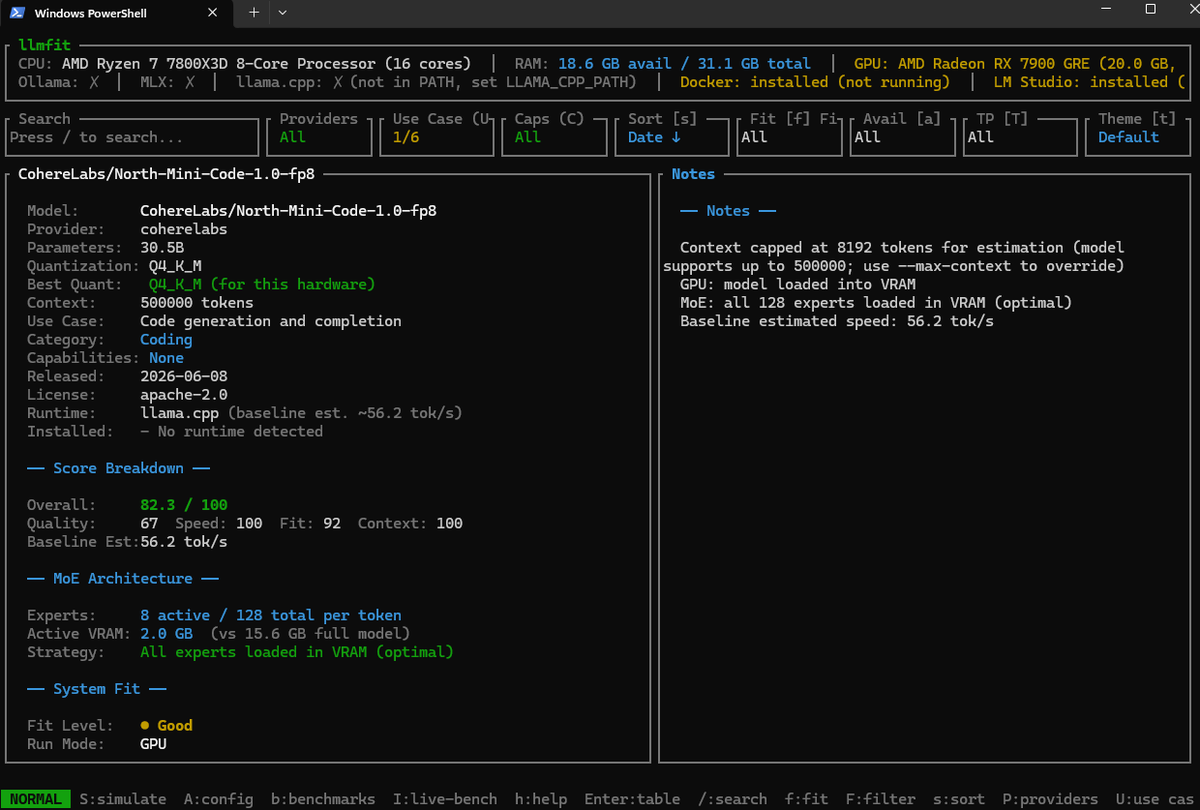Click A:config in the status bar

218,799
